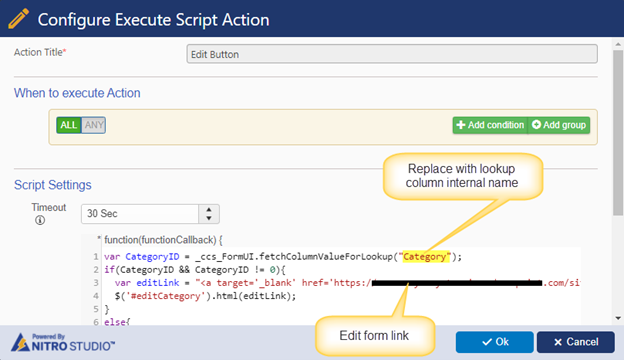Click line 3 editLink in script editor
This screenshot has height=360, width=624.
(x=158, y=283)
